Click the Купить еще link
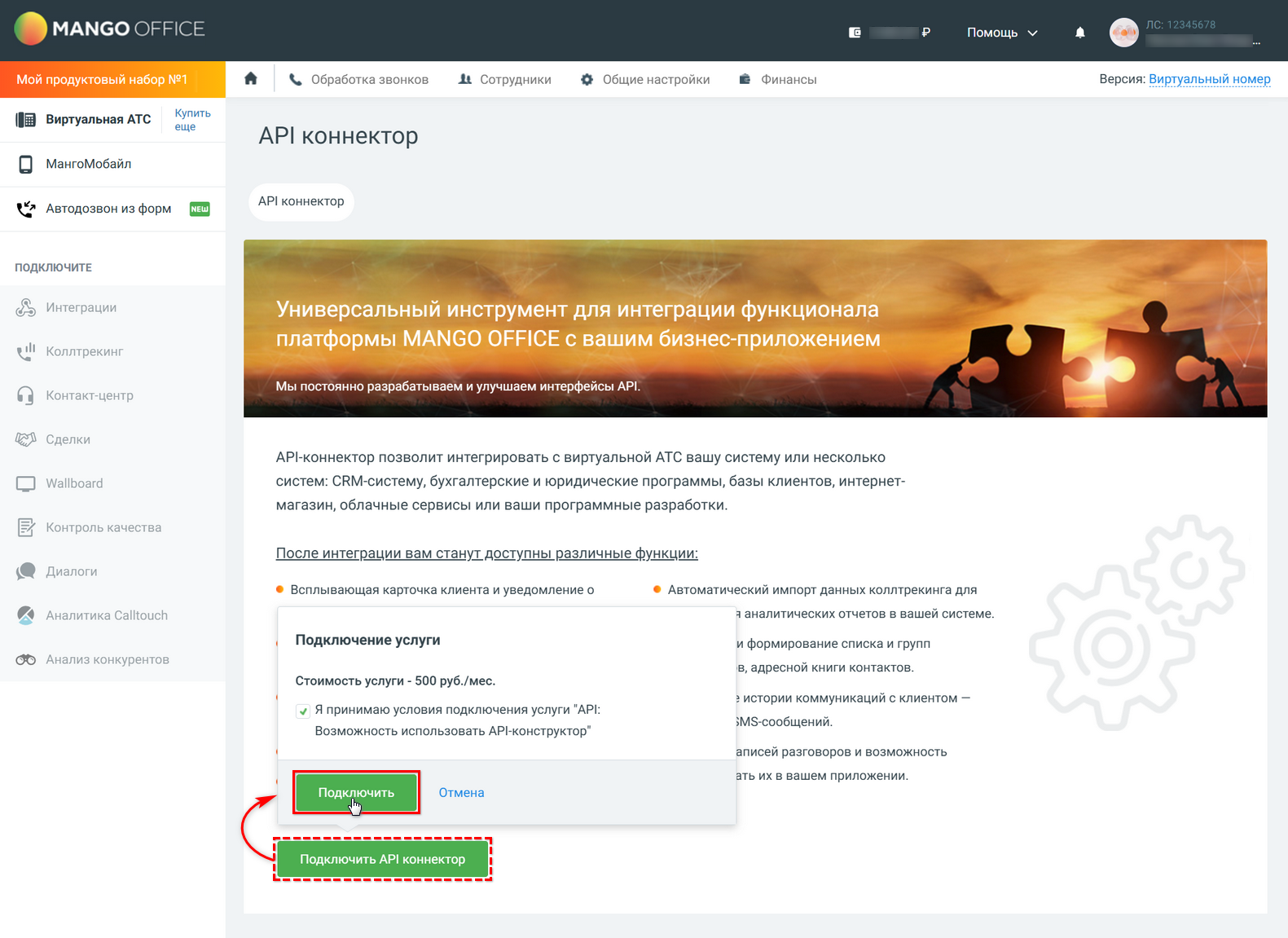The image size is (1288, 938). pyautogui.click(x=192, y=120)
